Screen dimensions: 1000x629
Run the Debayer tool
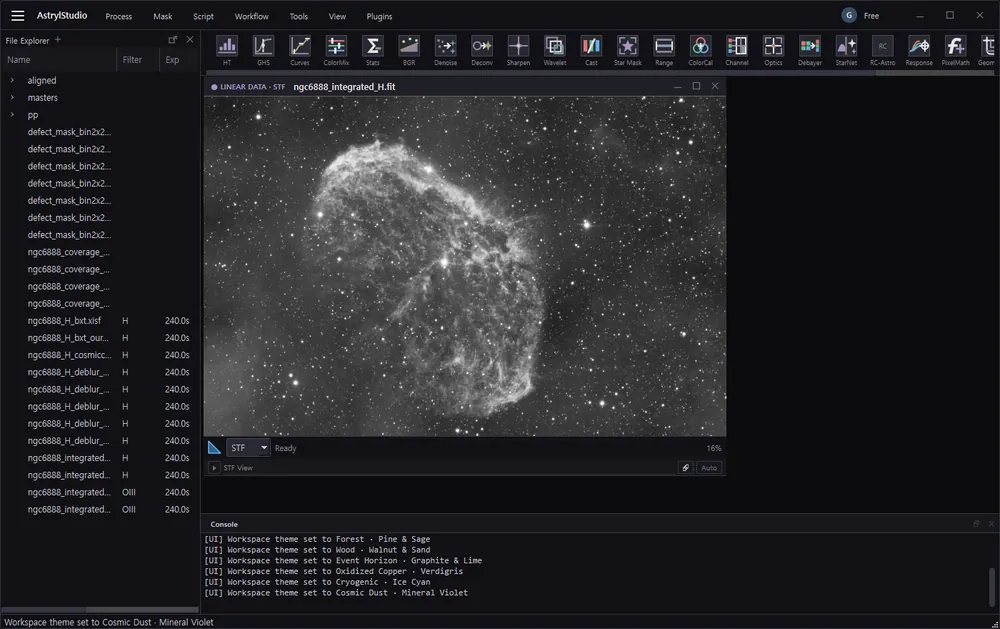click(x=809, y=50)
